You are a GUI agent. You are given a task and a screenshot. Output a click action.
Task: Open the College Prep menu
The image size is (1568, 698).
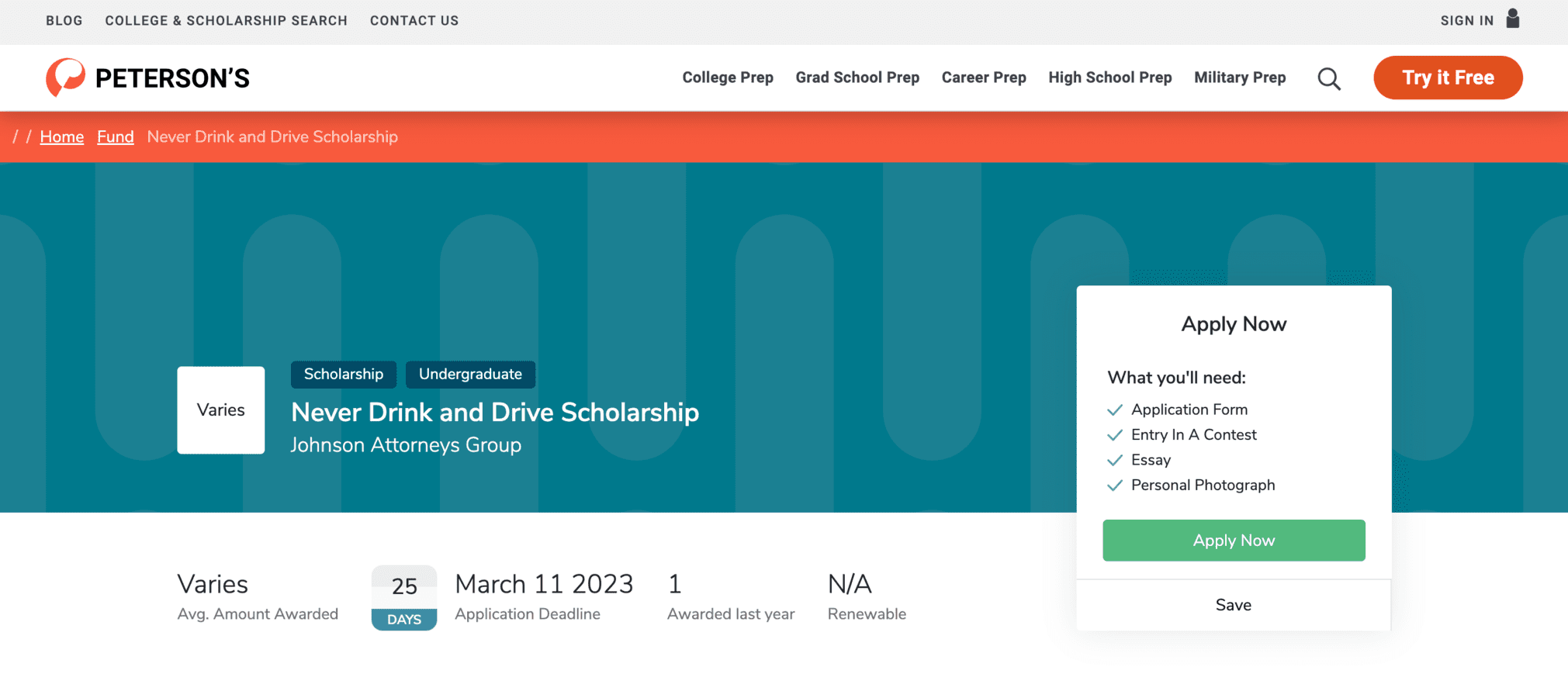click(x=727, y=78)
